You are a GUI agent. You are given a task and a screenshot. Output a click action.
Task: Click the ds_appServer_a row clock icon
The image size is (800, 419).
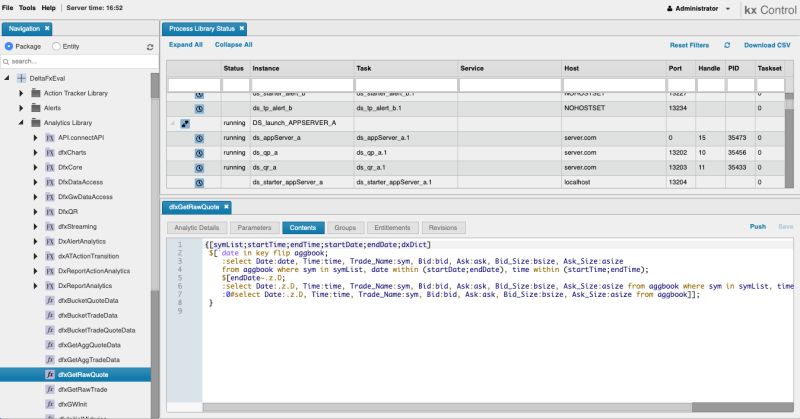click(x=199, y=138)
